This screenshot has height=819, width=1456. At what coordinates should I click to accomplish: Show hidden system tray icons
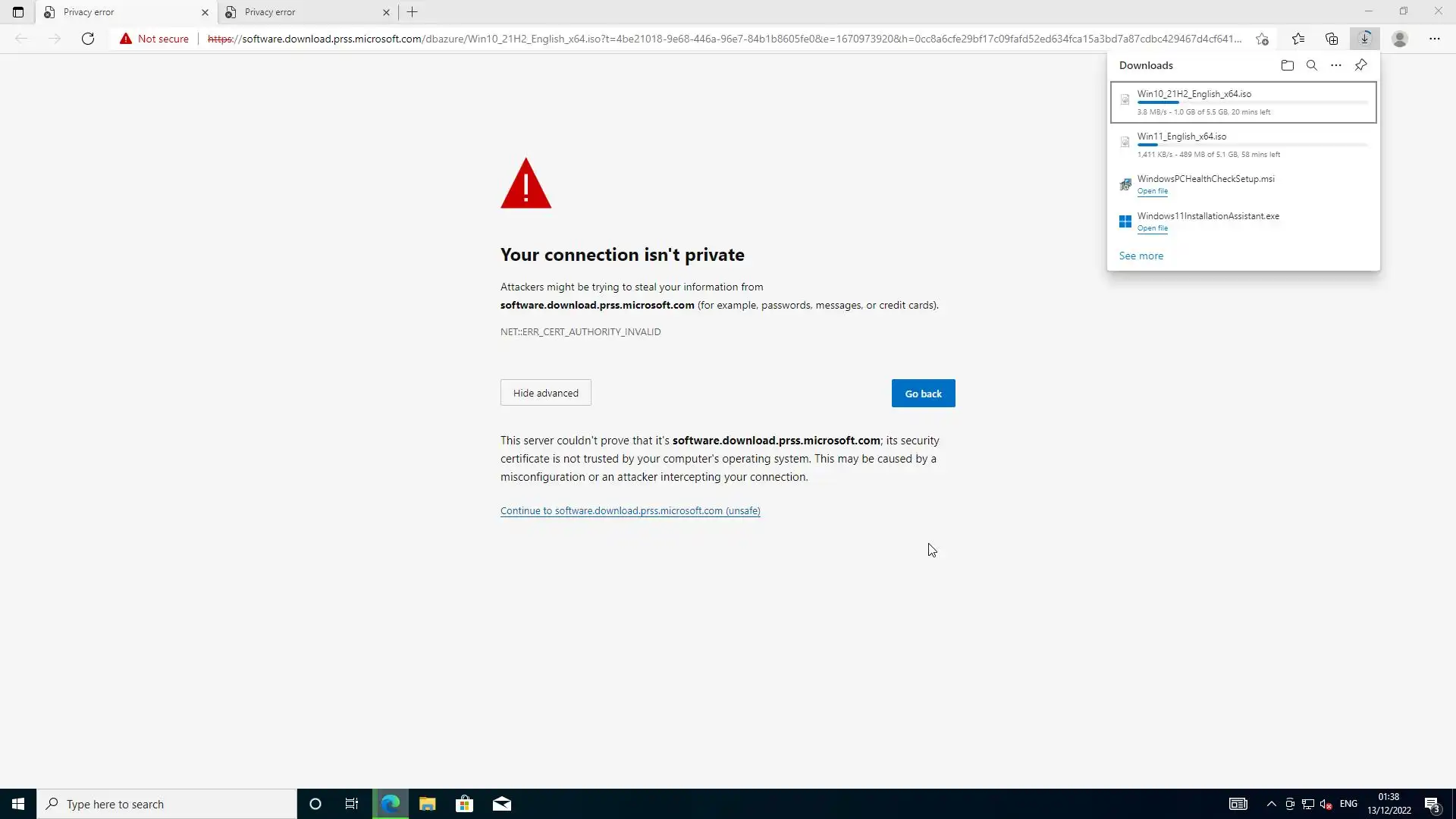tap(1271, 804)
